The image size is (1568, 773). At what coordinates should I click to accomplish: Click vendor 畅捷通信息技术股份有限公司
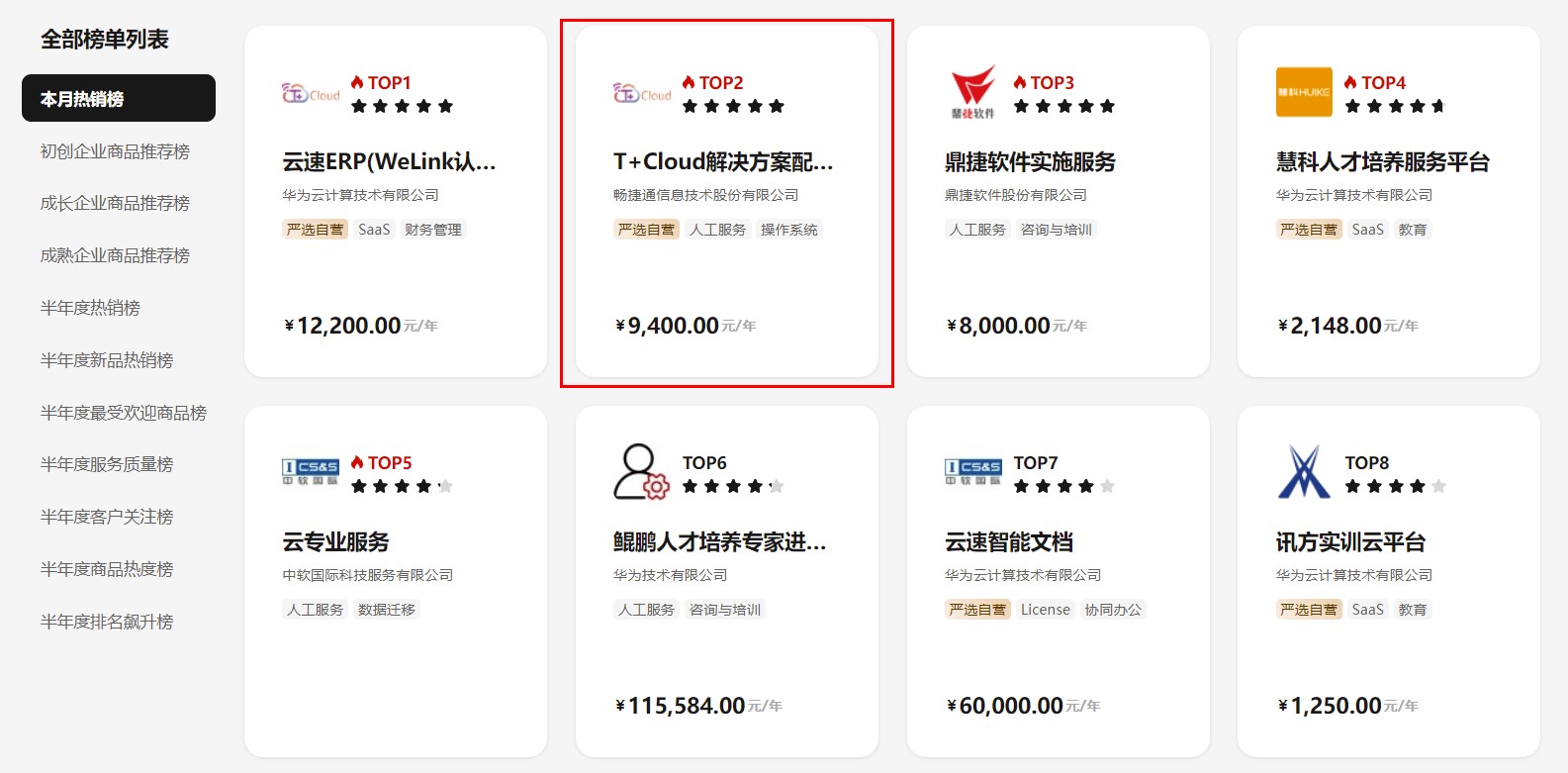(705, 195)
